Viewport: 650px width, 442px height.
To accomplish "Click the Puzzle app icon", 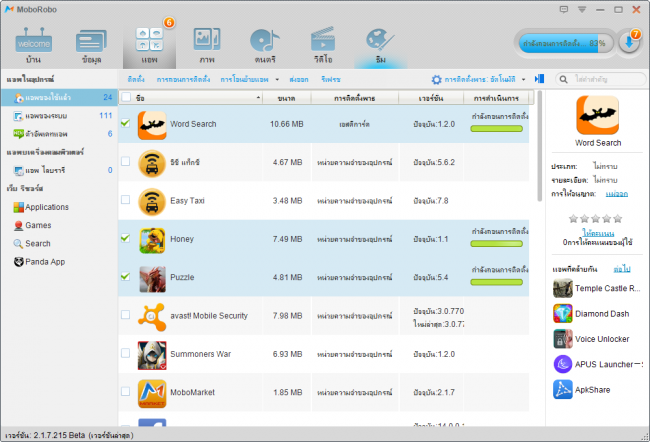I will click(x=152, y=279).
